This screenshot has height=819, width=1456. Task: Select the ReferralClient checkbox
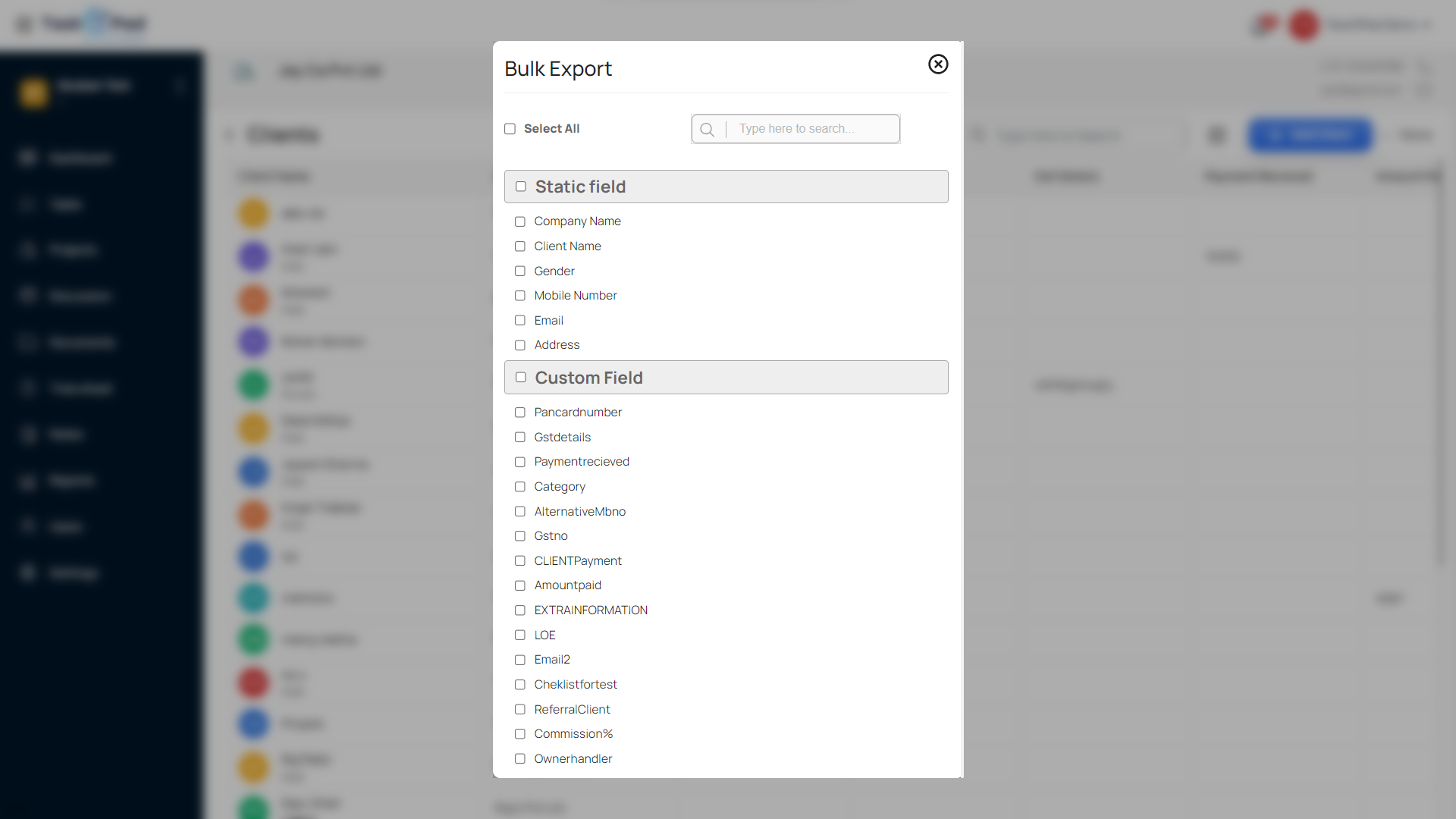(x=520, y=710)
